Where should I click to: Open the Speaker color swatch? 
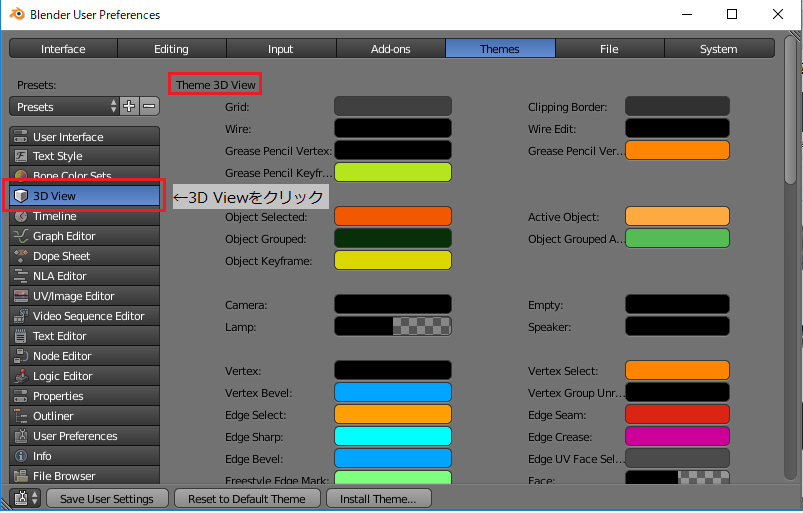(x=677, y=326)
